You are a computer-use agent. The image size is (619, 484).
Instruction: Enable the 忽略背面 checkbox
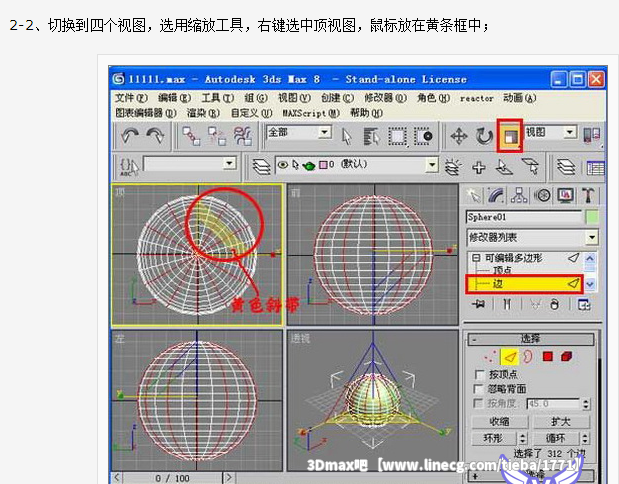479,389
